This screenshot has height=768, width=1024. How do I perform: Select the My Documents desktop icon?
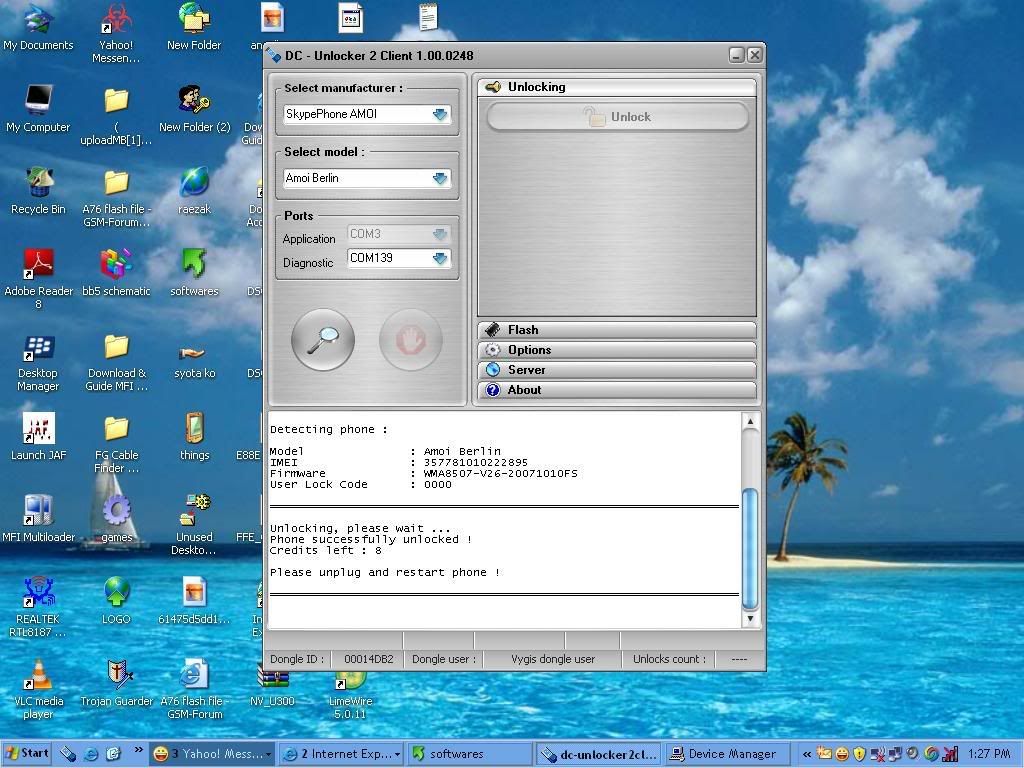39,27
